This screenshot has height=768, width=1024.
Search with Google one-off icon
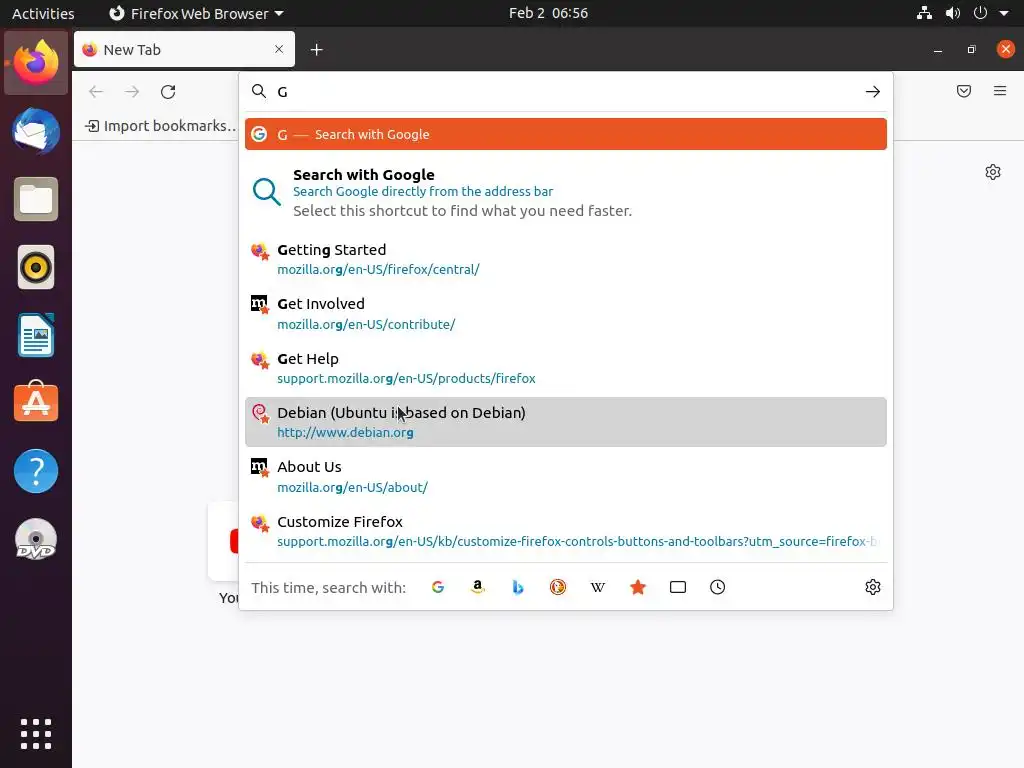coord(438,587)
